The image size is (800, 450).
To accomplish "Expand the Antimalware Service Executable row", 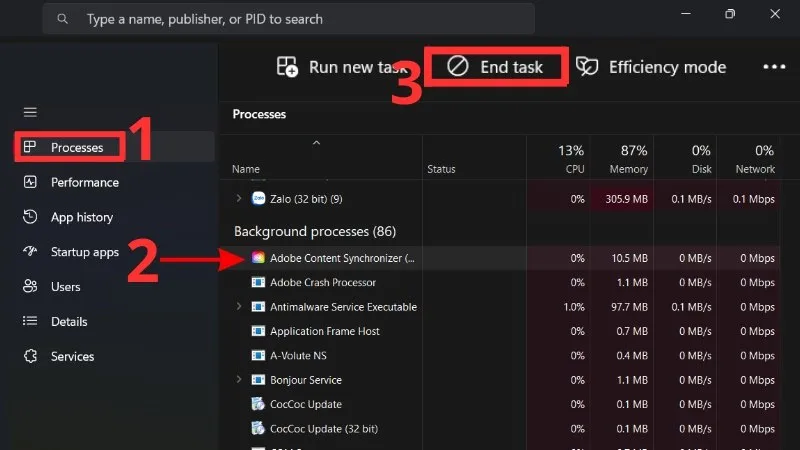I will pyautogui.click(x=238, y=307).
